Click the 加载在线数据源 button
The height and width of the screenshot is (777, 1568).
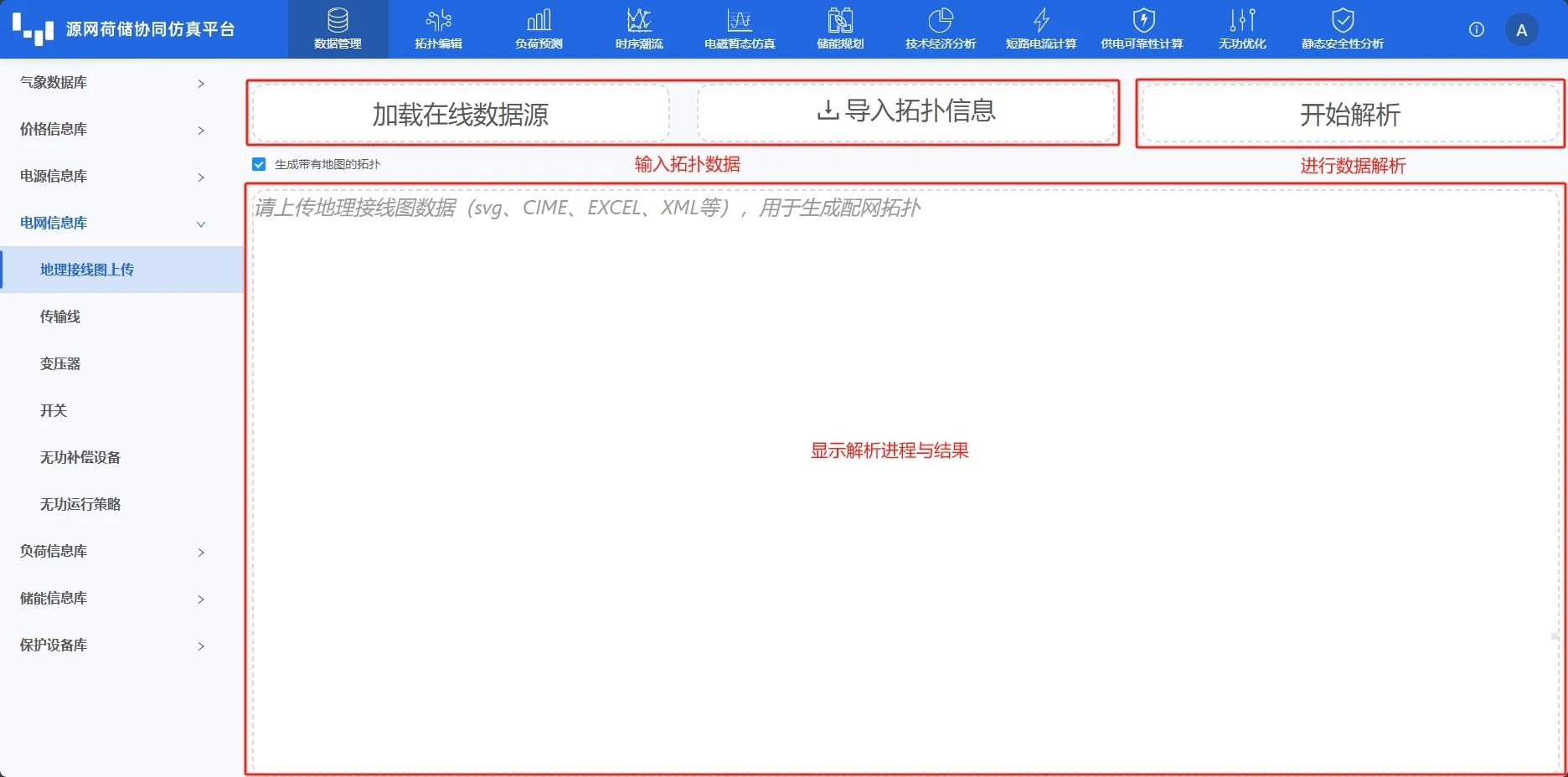click(x=461, y=114)
